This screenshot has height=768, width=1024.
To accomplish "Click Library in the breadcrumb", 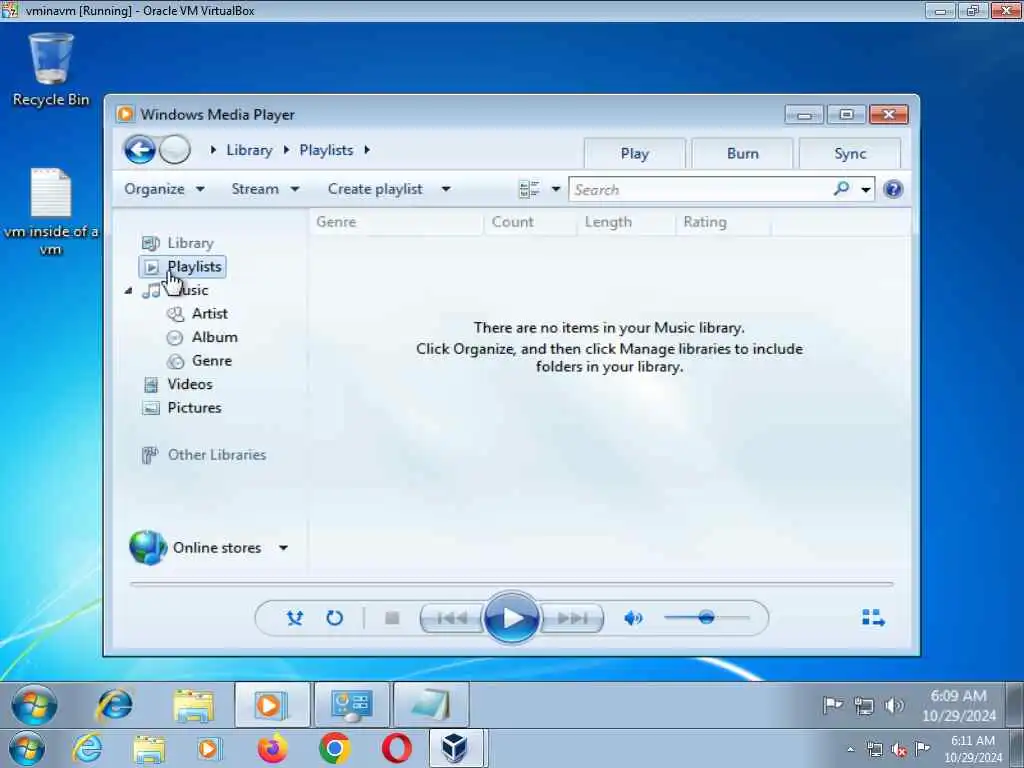I will (x=249, y=150).
